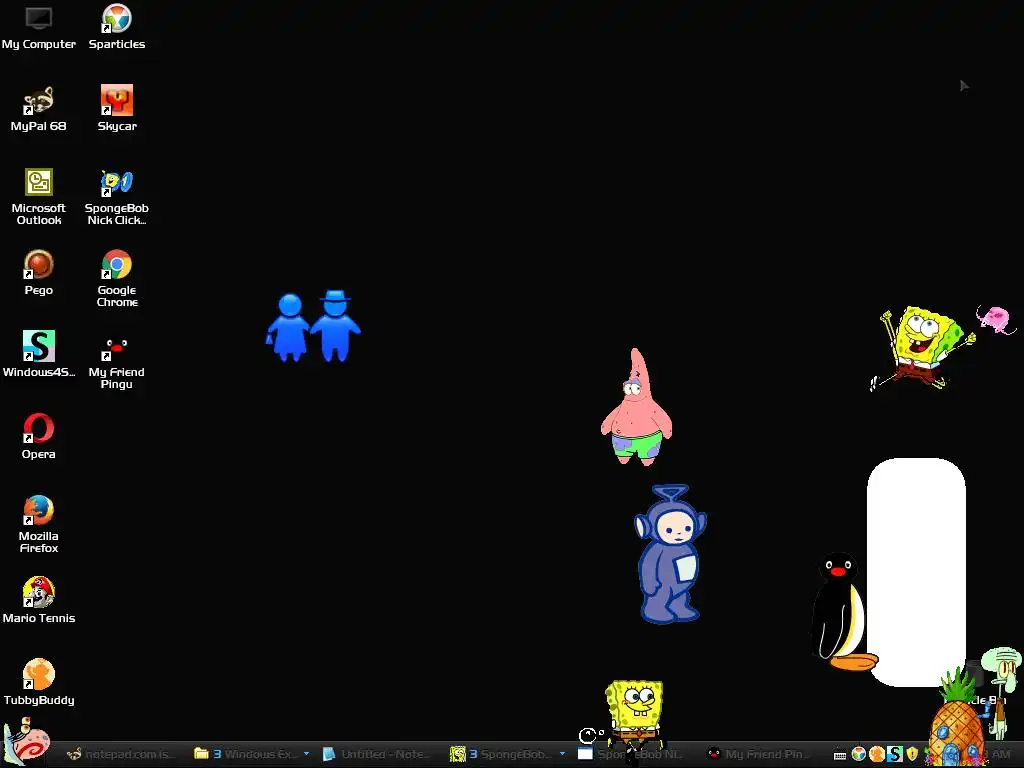
Task: Click the jumping SpongeBob near jellyfish
Action: 922,347
